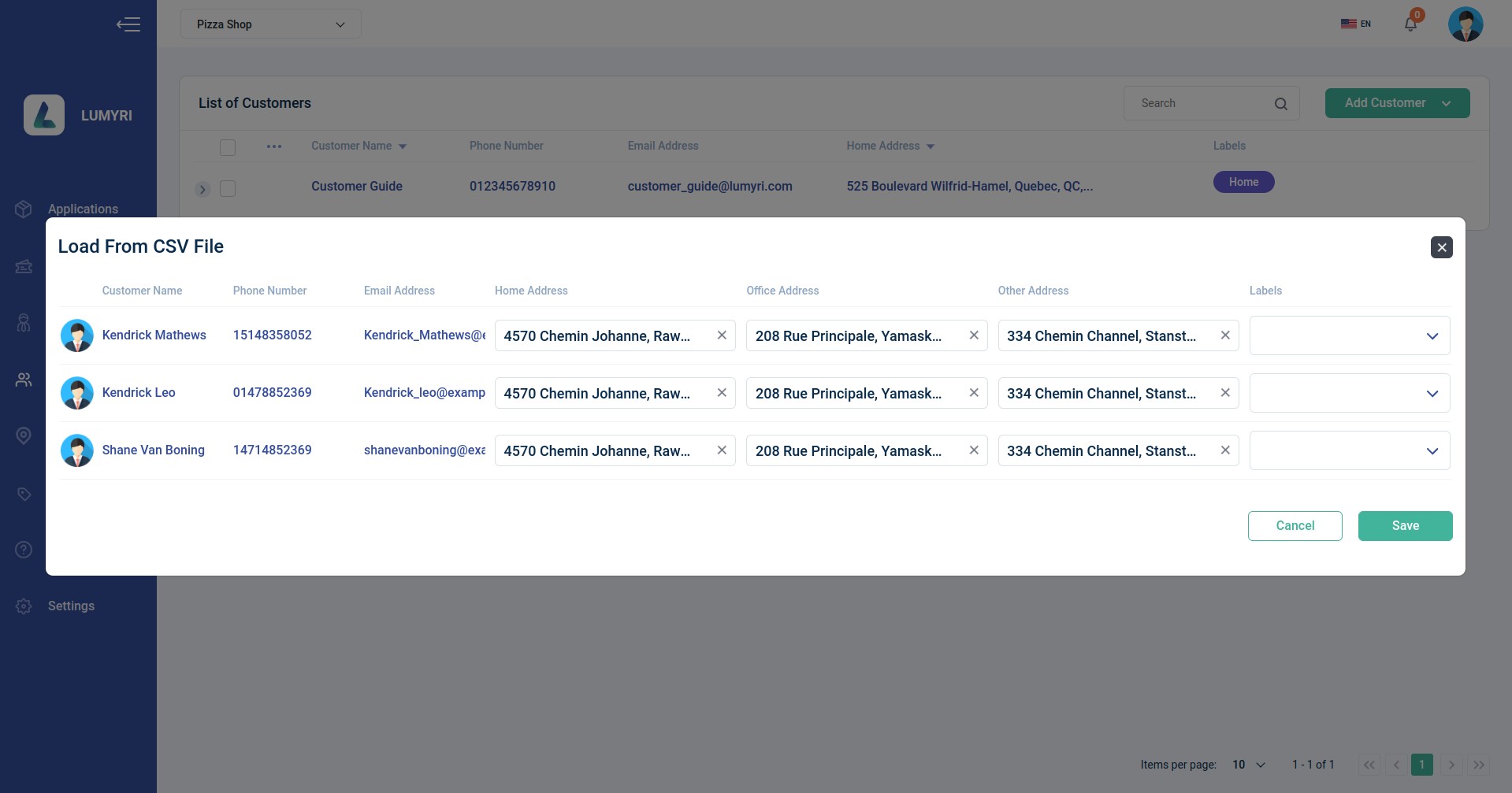This screenshot has height=793, width=1512.
Task: Go to the last page double arrow
Action: (x=1479, y=765)
